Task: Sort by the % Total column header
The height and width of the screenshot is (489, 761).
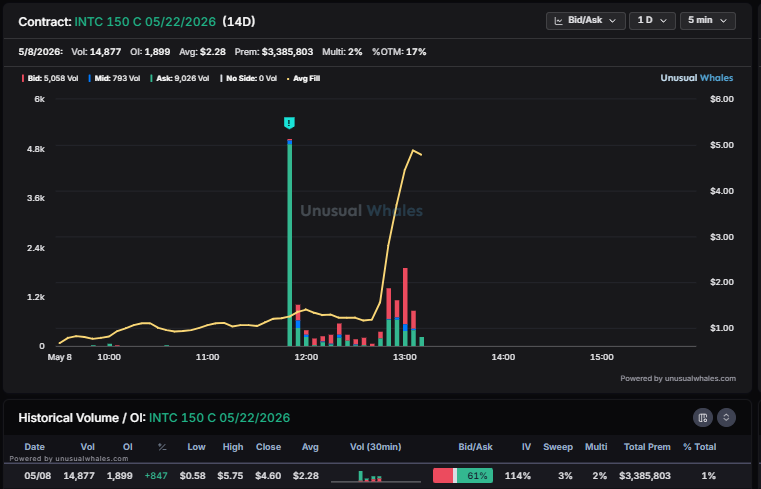Action: (699, 447)
